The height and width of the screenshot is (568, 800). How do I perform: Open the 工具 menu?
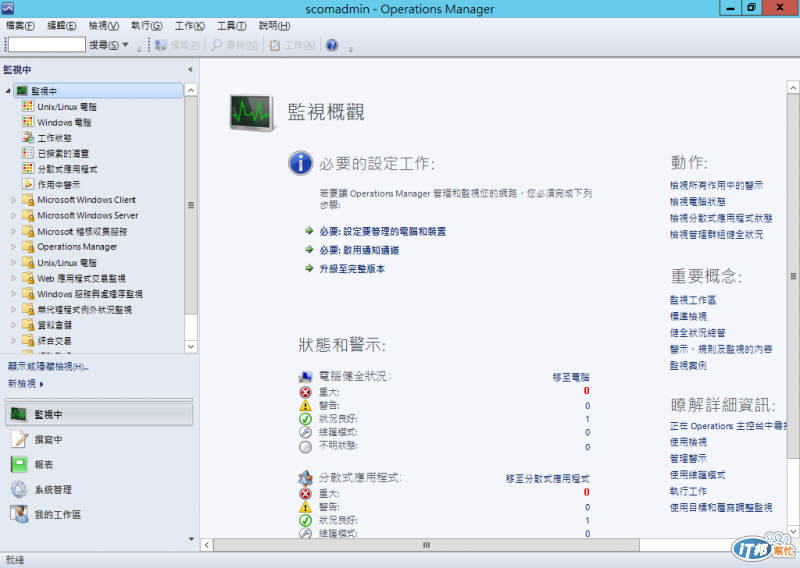232,26
